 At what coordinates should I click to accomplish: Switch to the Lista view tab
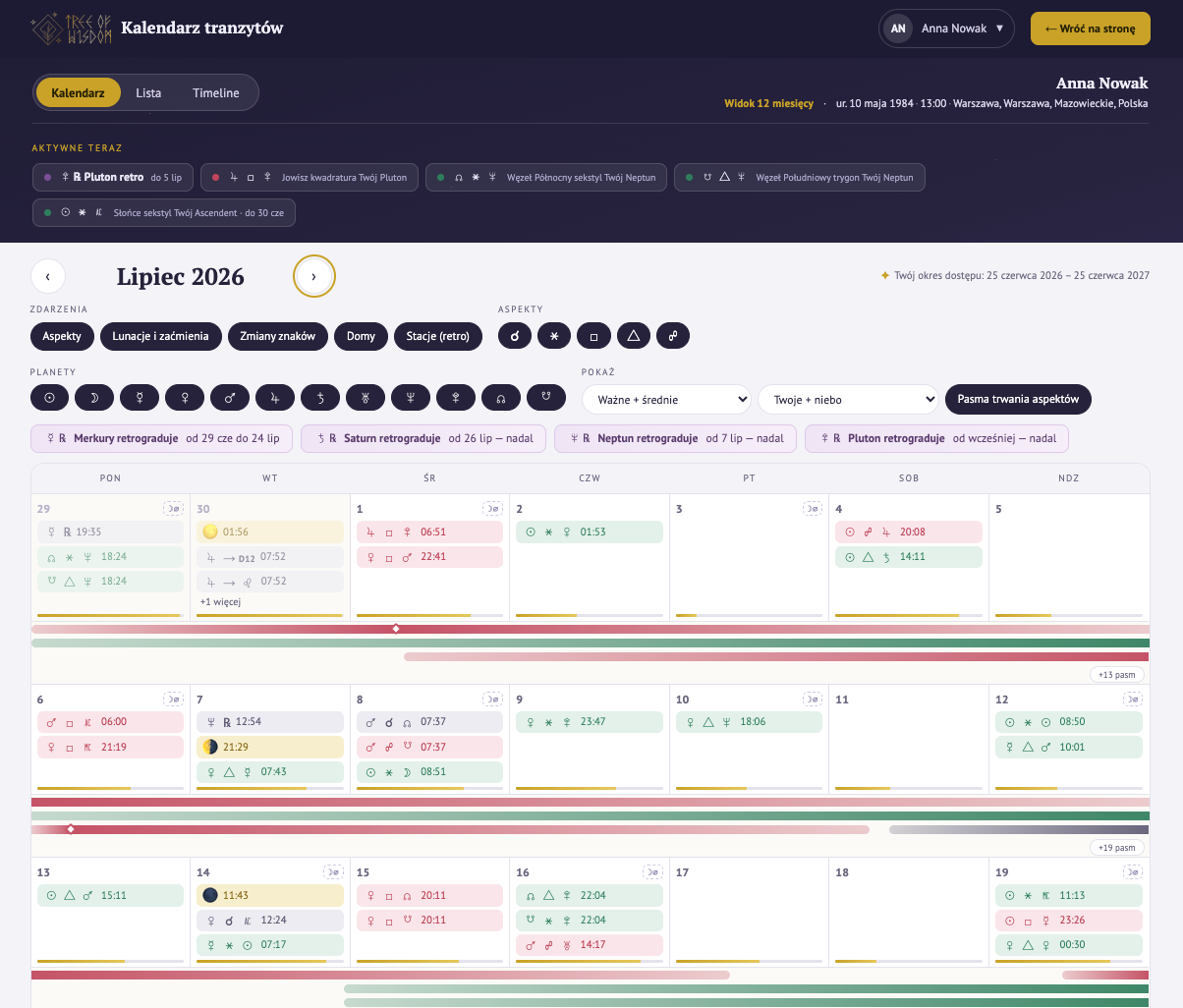pyautogui.click(x=148, y=92)
